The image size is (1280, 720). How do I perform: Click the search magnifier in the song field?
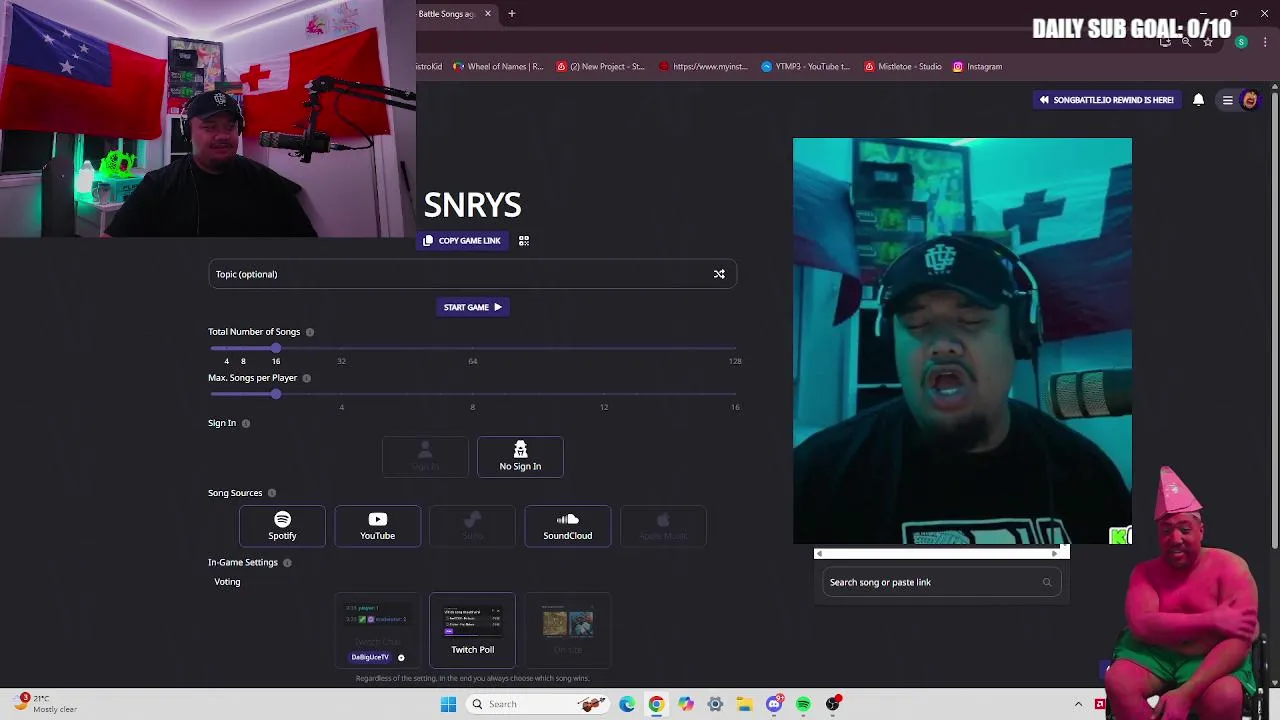point(1047,582)
